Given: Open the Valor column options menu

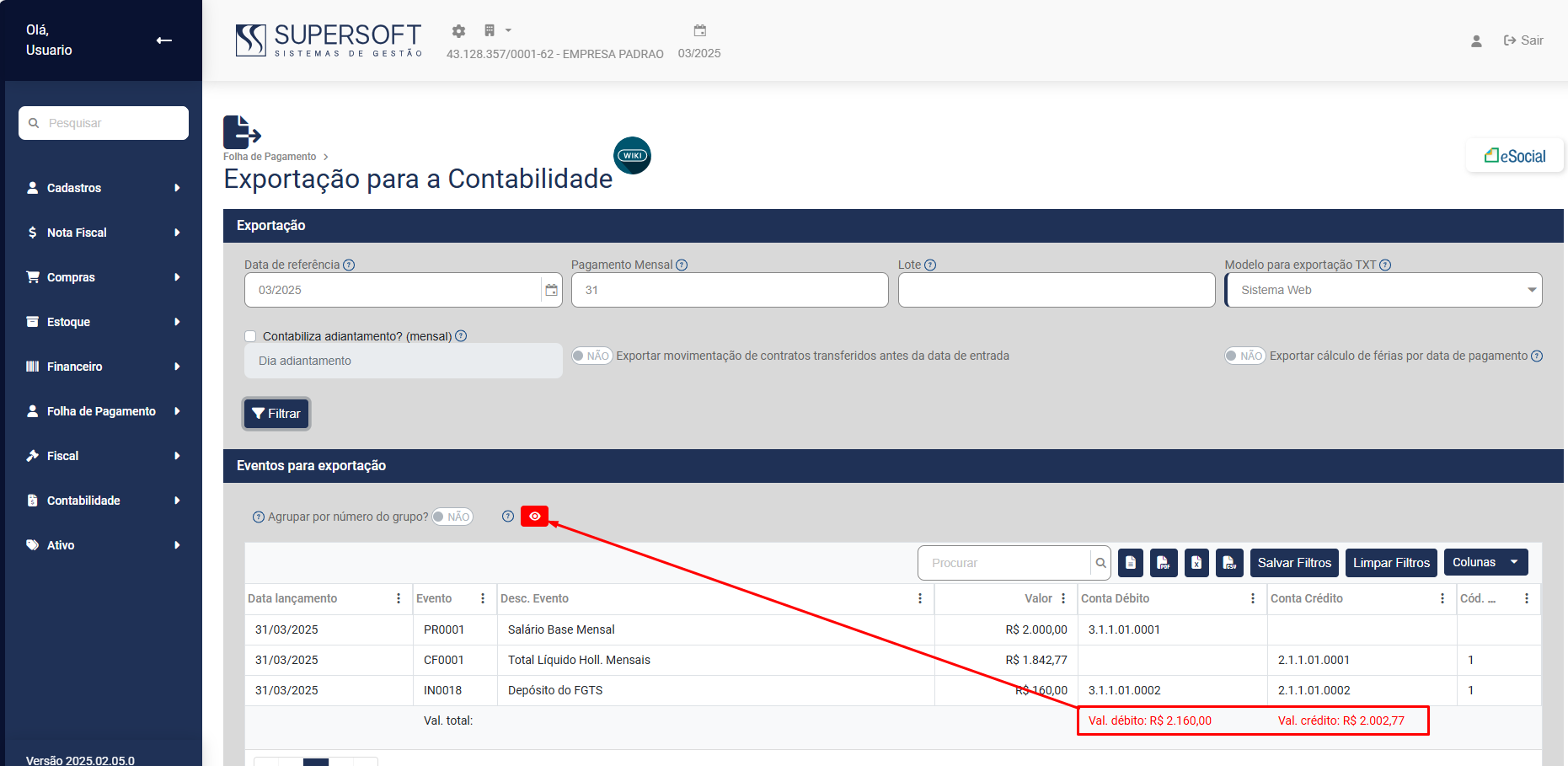Looking at the screenshot, I should (1063, 598).
